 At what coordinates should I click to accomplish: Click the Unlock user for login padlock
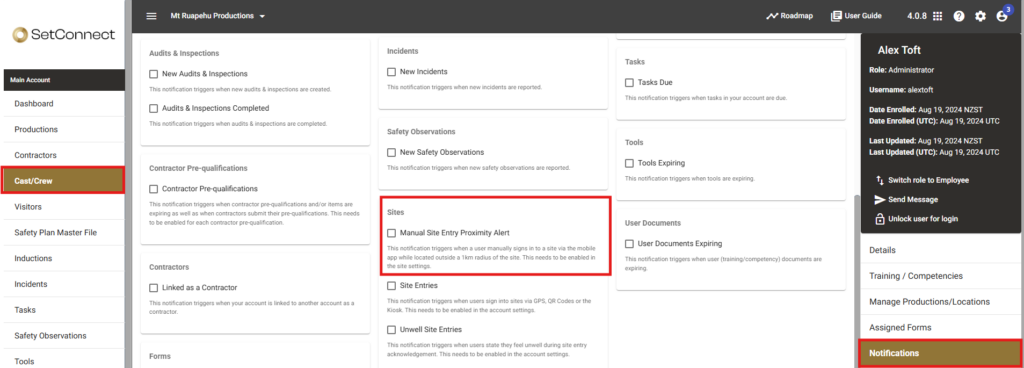click(x=880, y=219)
